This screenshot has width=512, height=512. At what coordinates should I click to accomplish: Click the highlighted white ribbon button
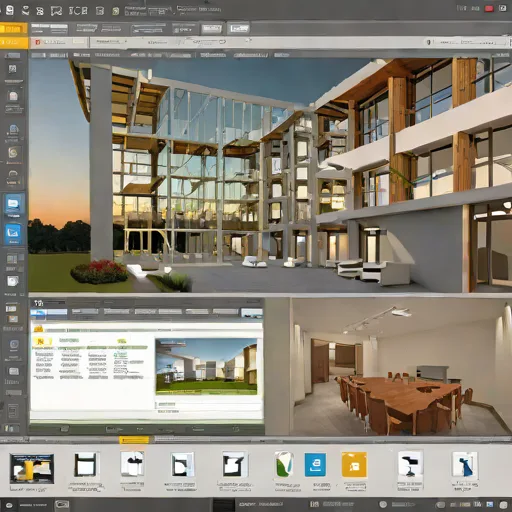coord(239,29)
